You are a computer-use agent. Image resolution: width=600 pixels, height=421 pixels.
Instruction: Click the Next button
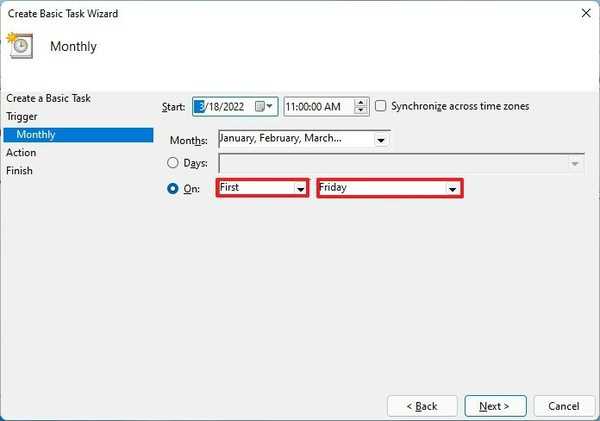point(494,406)
